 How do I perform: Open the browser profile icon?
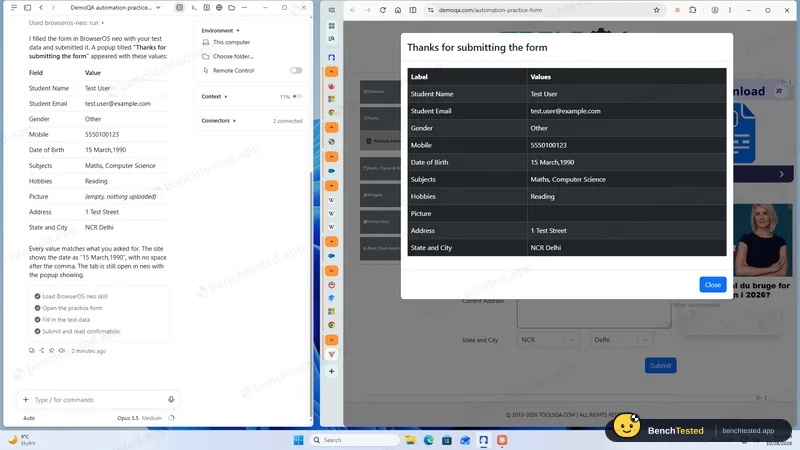(x=715, y=10)
